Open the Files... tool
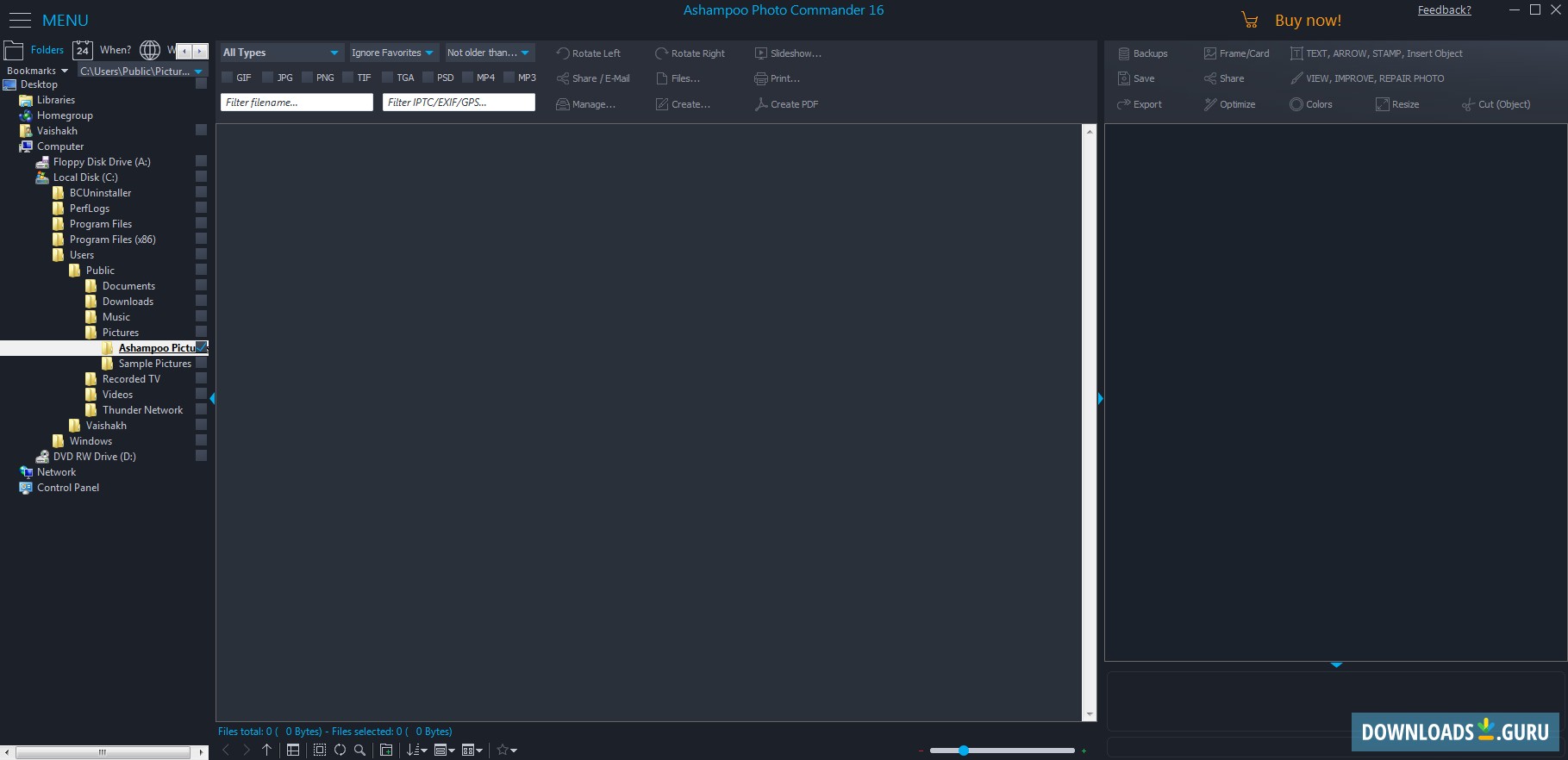This screenshot has width=1568, height=760. click(678, 78)
